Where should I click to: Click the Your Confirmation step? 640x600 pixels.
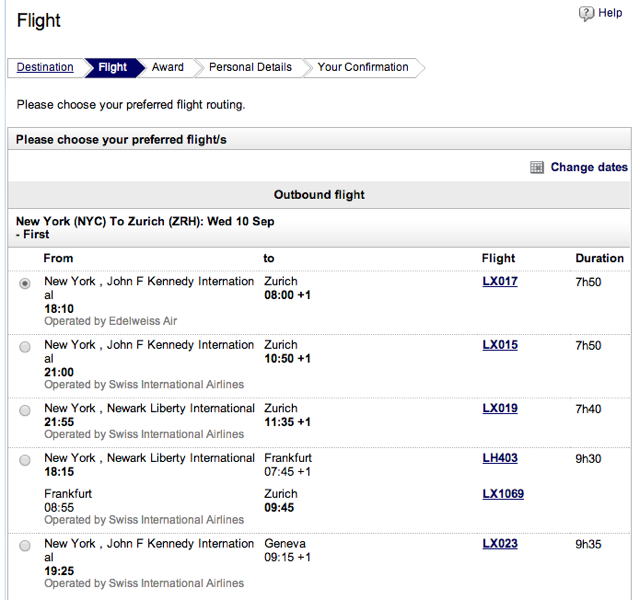(363, 67)
